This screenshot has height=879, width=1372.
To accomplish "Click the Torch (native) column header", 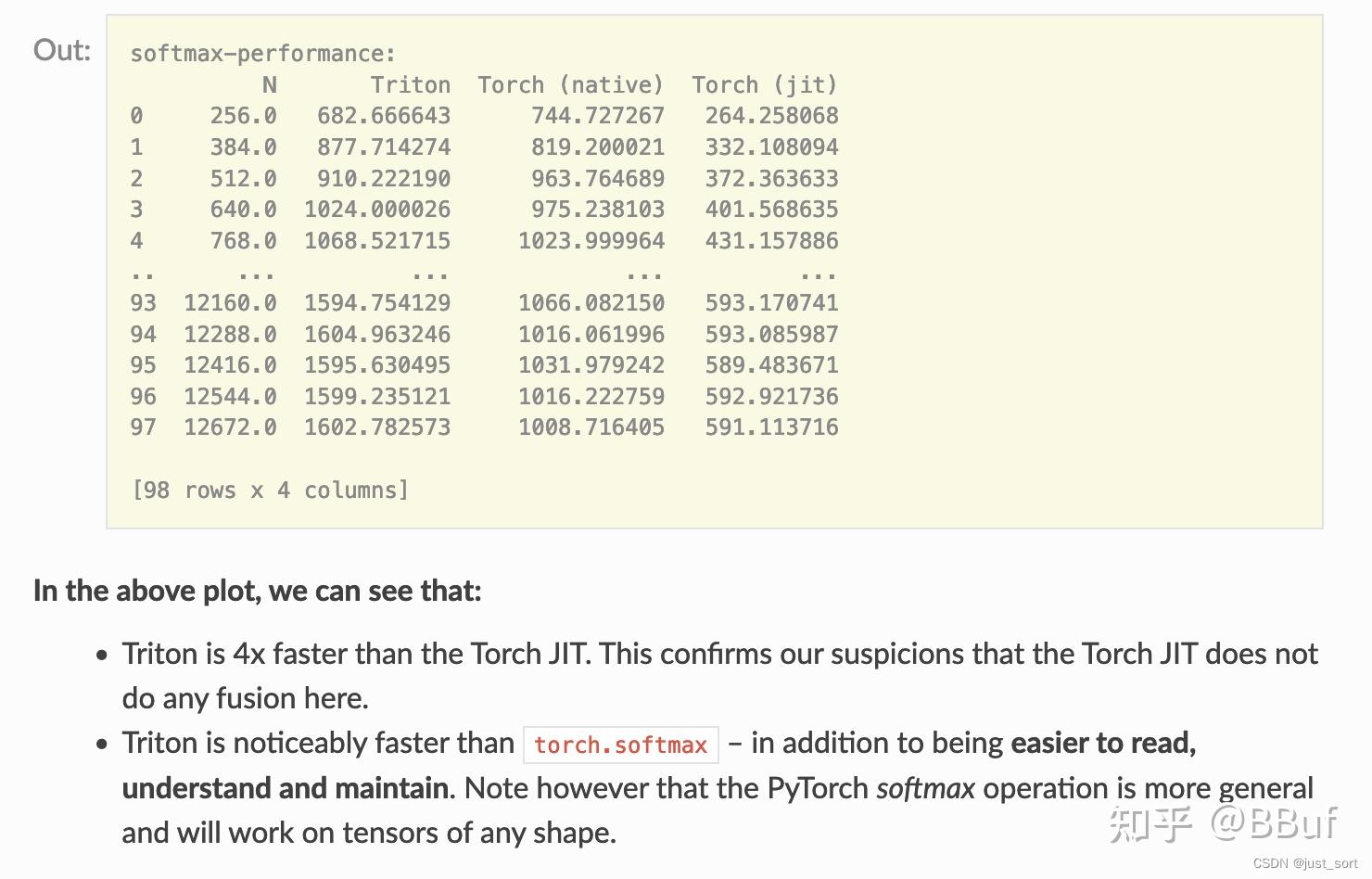I will [x=571, y=85].
